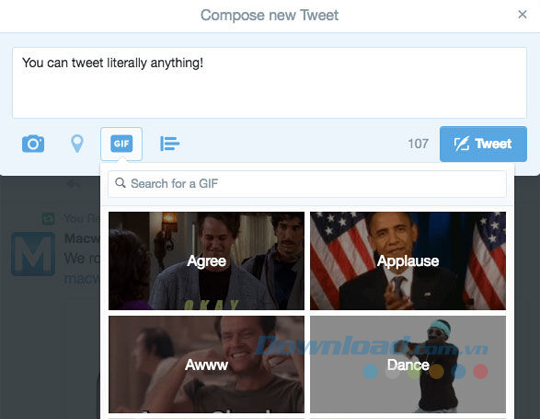Image resolution: width=540 pixels, height=419 pixels.
Task: Focus the Search for a GIF field
Action: point(307,184)
